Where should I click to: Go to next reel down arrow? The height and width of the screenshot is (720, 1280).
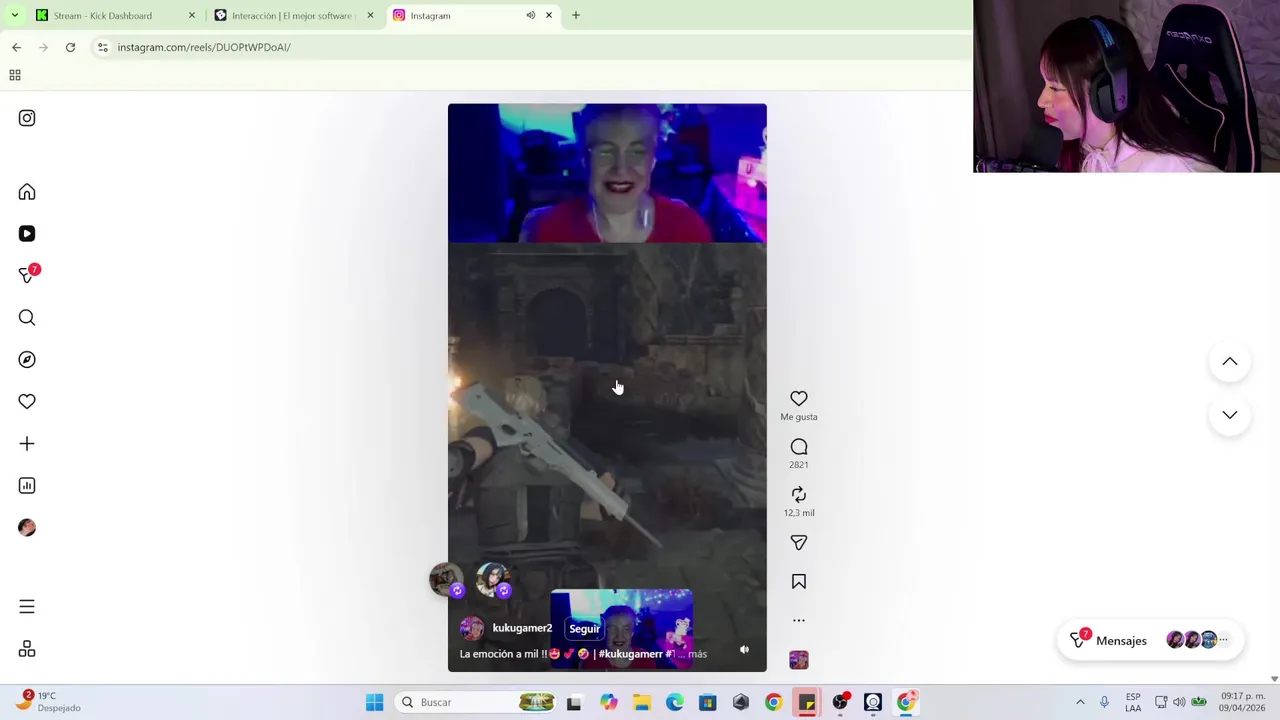pyautogui.click(x=1230, y=415)
